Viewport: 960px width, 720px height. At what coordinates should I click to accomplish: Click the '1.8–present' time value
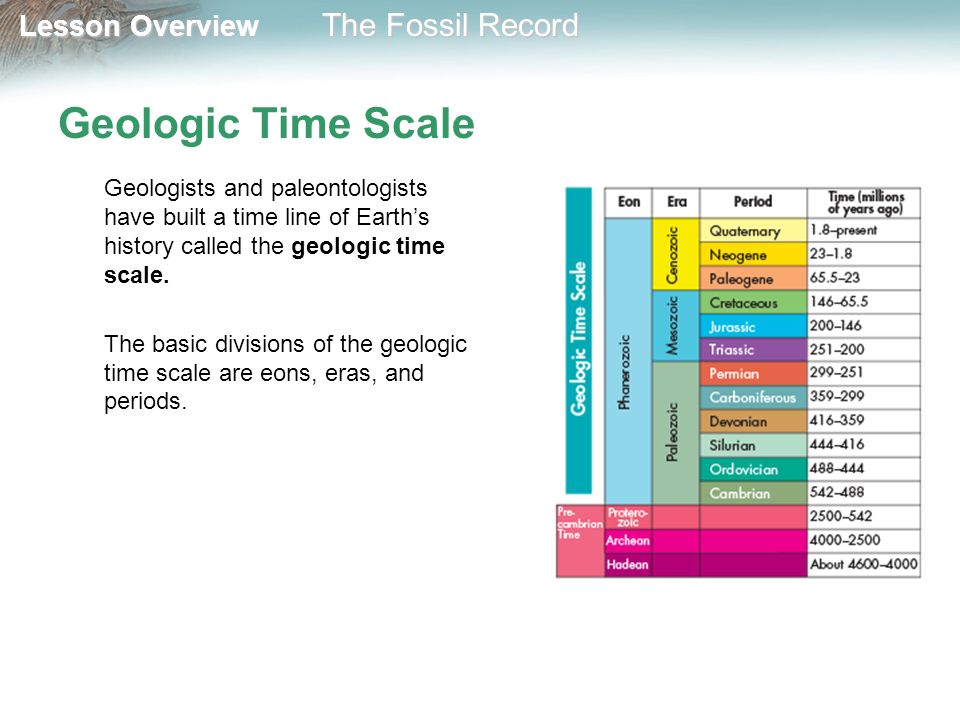(844, 230)
